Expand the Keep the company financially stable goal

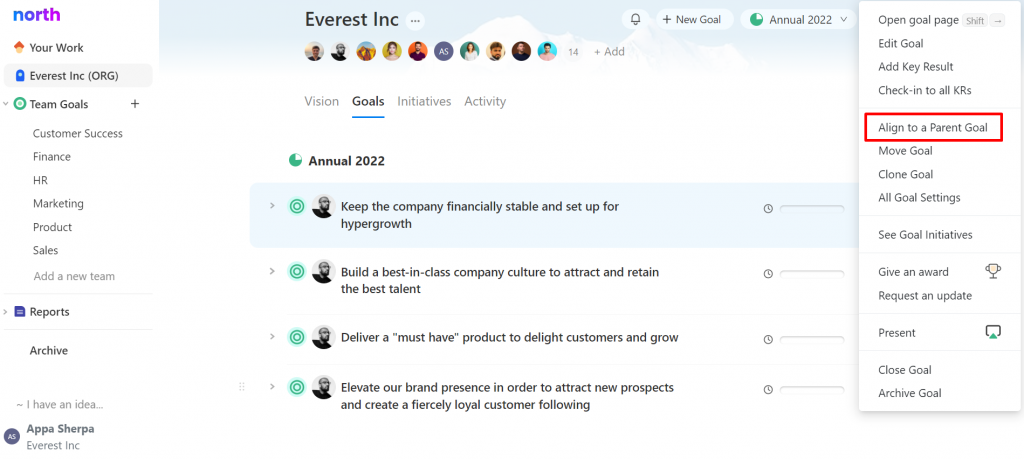coord(272,206)
